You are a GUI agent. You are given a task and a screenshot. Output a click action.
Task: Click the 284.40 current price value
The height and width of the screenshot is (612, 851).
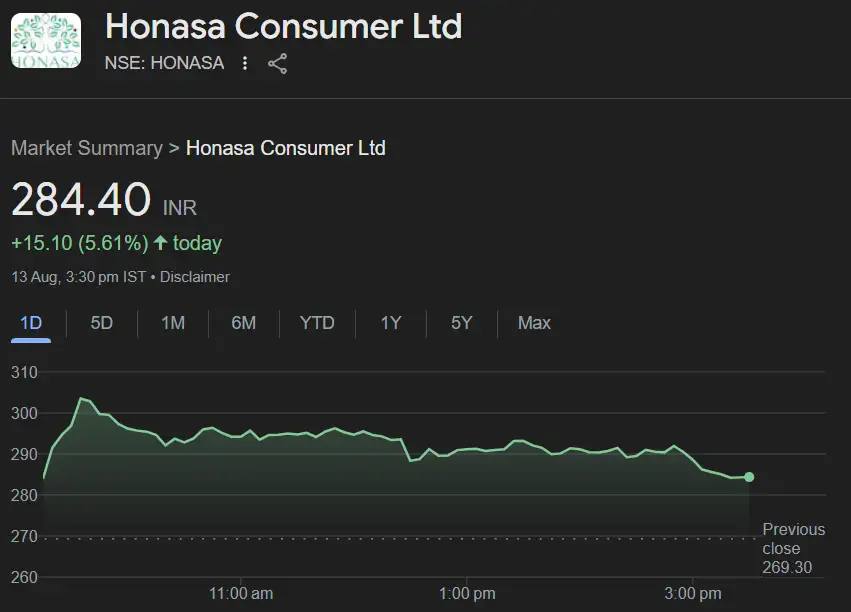(81, 200)
